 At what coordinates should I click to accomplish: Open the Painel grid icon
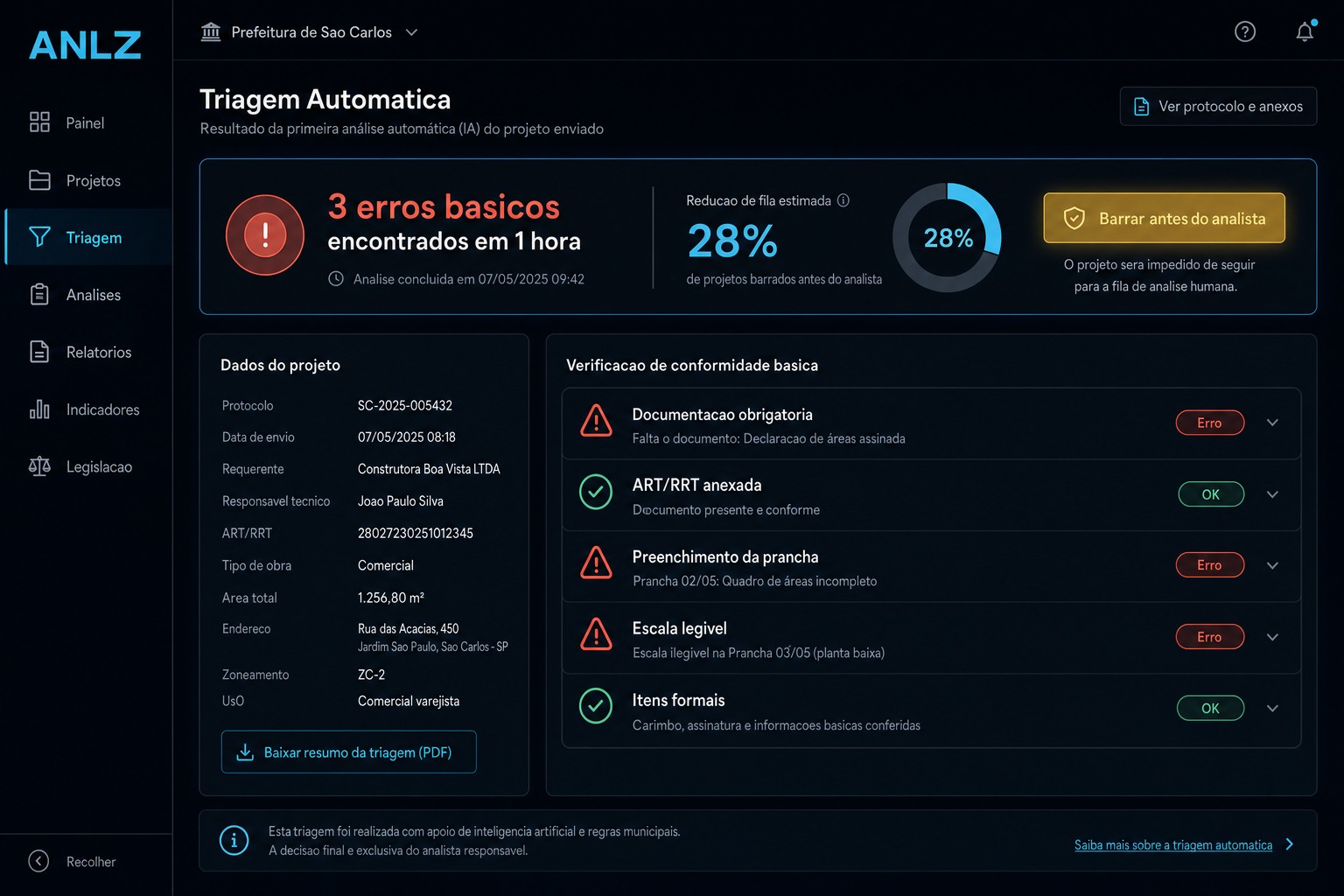(x=39, y=122)
